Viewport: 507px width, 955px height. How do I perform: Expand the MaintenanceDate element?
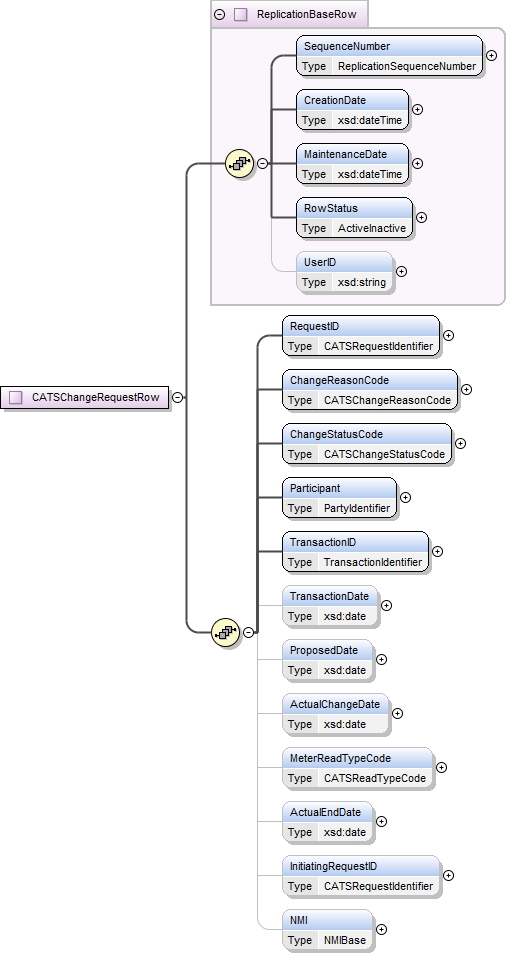[417, 163]
